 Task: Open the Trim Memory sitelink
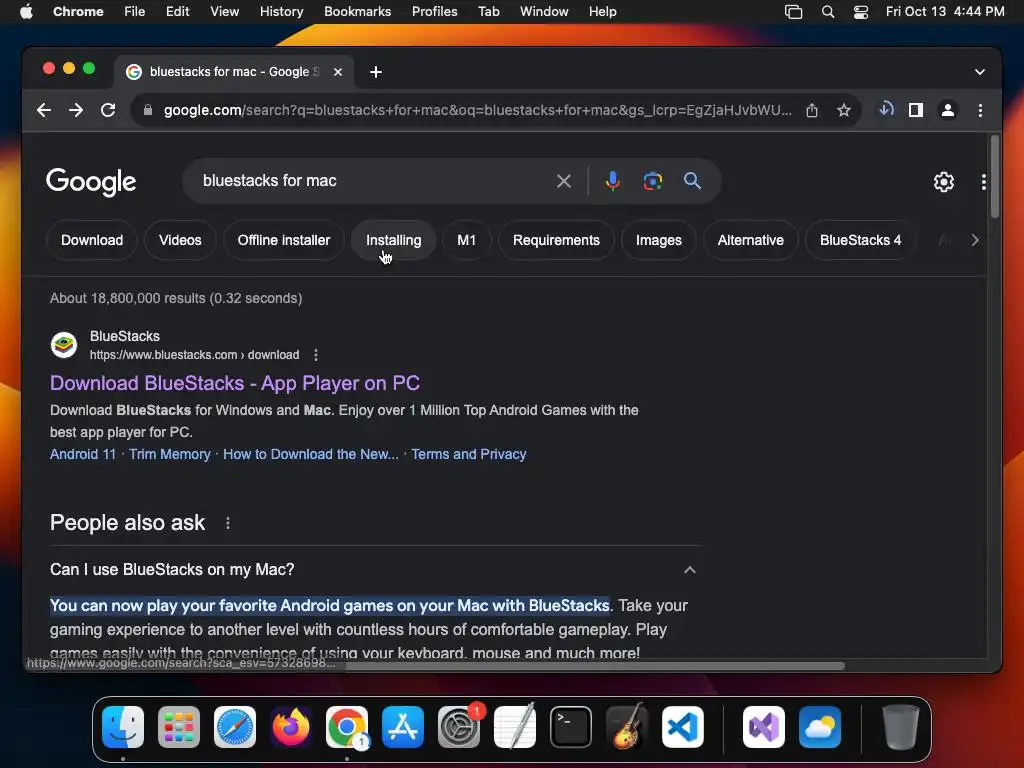(170, 455)
